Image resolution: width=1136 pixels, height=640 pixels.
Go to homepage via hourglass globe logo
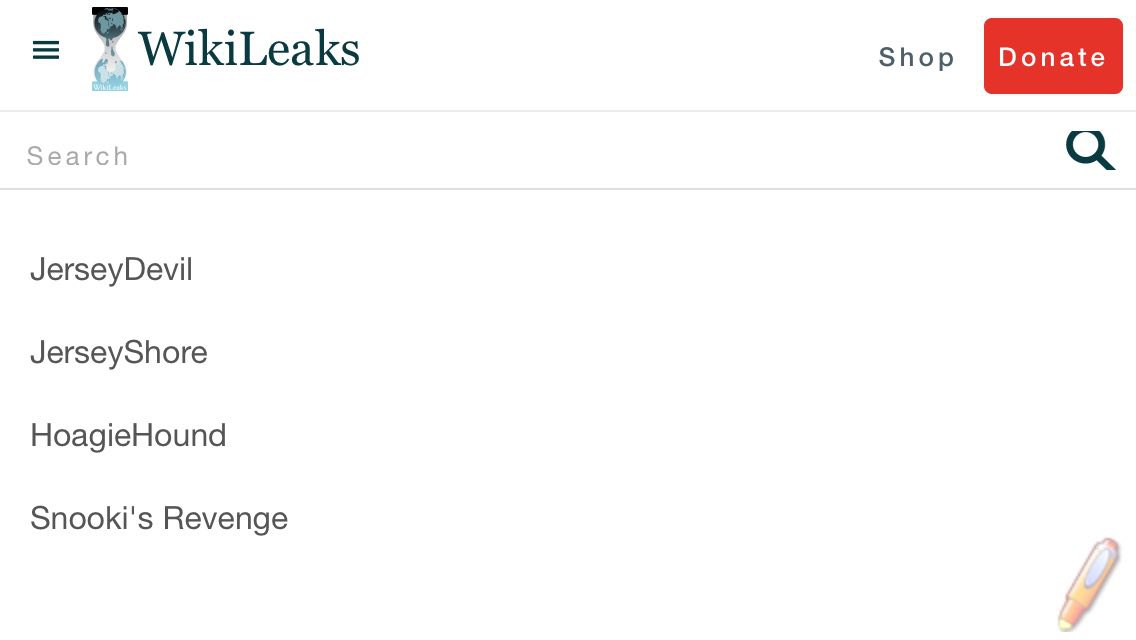(109, 49)
